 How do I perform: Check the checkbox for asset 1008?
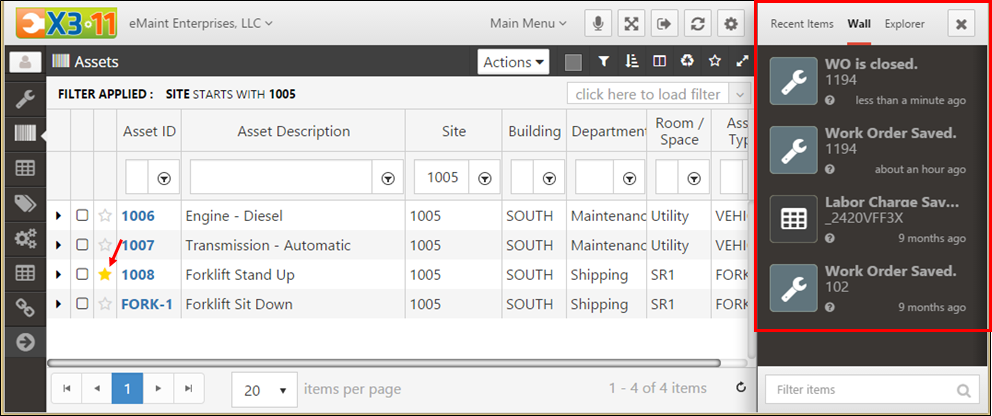pos(82,274)
